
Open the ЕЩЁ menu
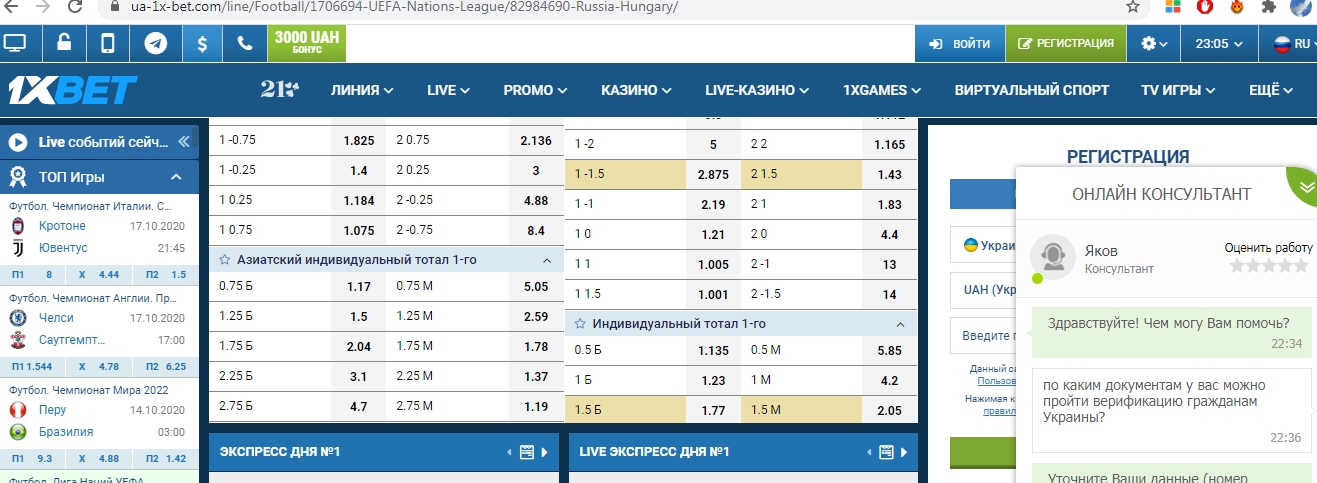tap(1271, 90)
